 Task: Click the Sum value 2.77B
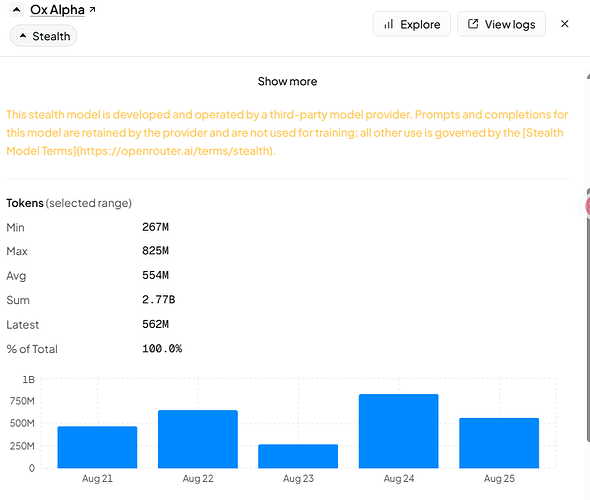[158, 299]
